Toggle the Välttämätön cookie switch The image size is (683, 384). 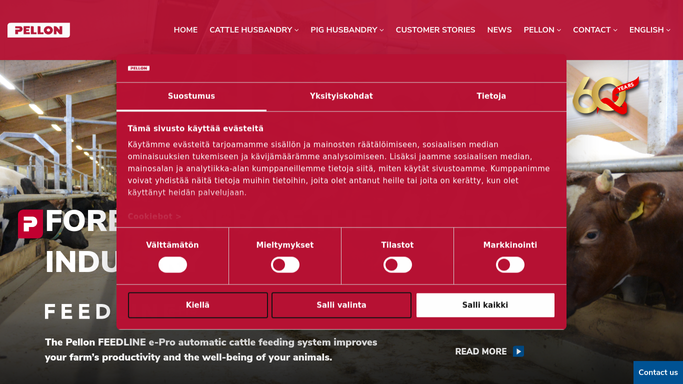pyautogui.click(x=172, y=265)
